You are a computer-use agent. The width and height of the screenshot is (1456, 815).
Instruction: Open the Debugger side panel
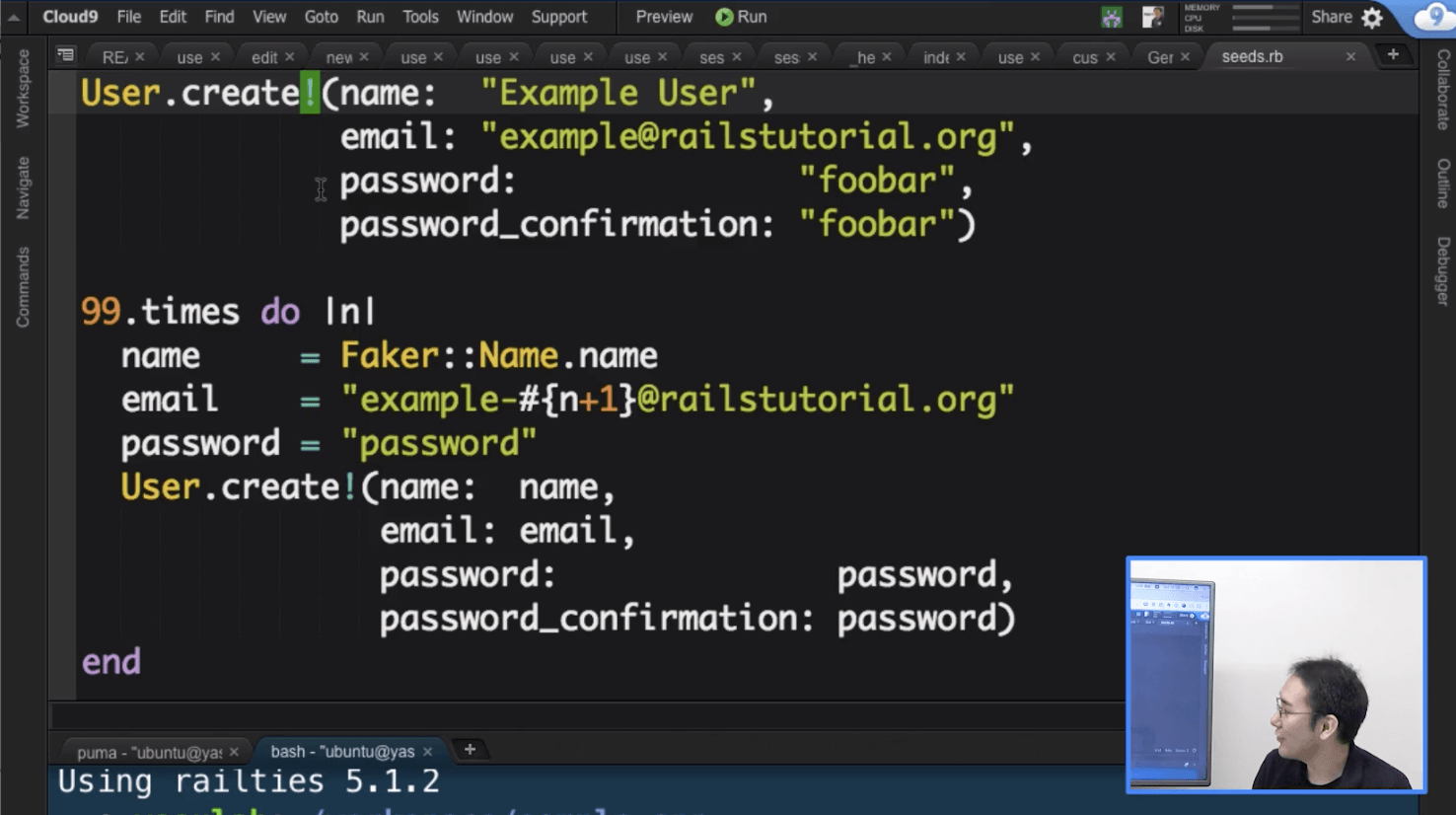1443,271
